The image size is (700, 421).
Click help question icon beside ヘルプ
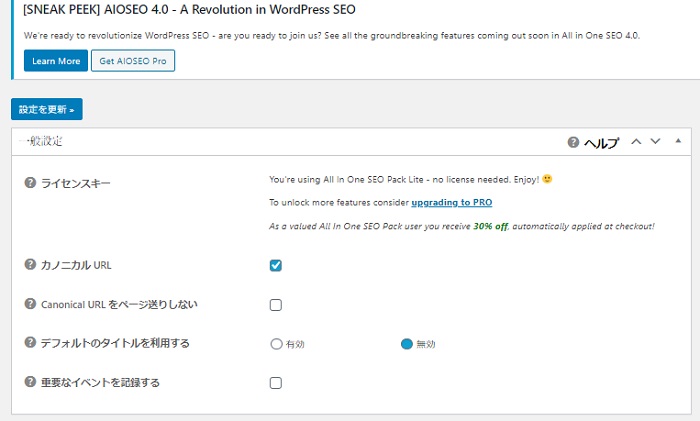coord(573,142)
